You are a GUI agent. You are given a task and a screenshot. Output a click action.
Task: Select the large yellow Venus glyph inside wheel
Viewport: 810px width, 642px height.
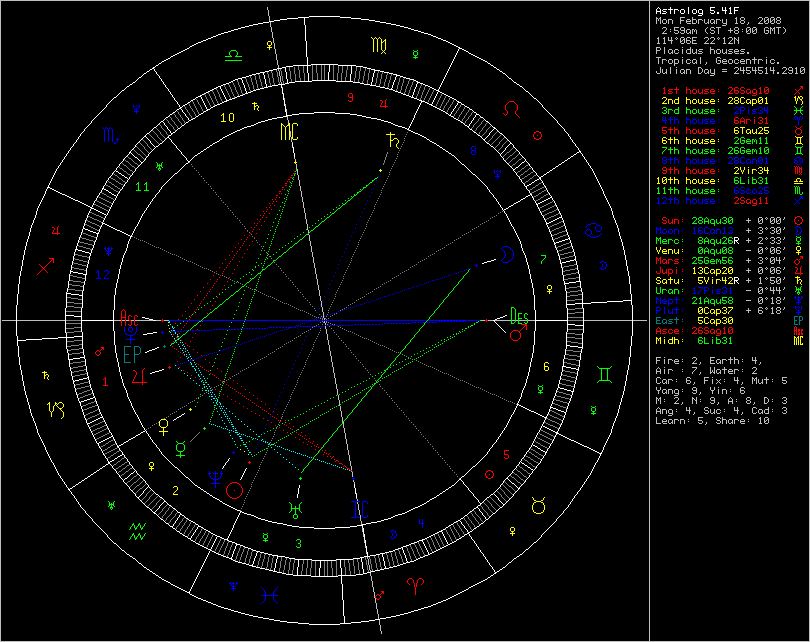(163, 428)
